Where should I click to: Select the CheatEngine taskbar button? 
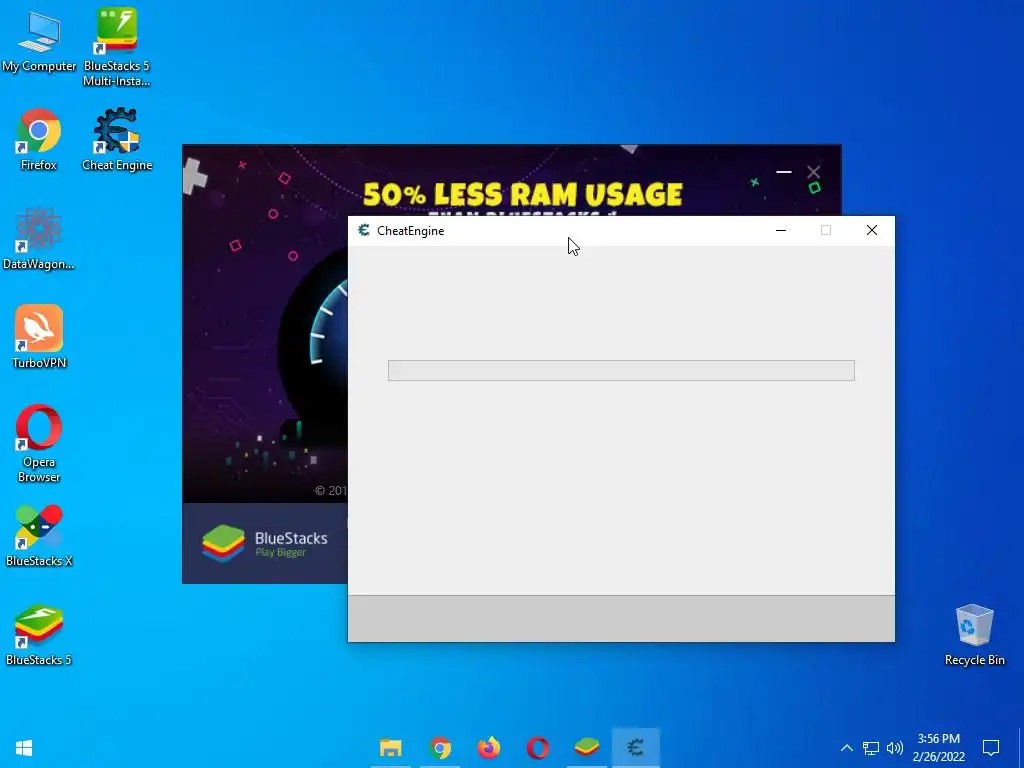pyautogui.click(x=635, y=748)
